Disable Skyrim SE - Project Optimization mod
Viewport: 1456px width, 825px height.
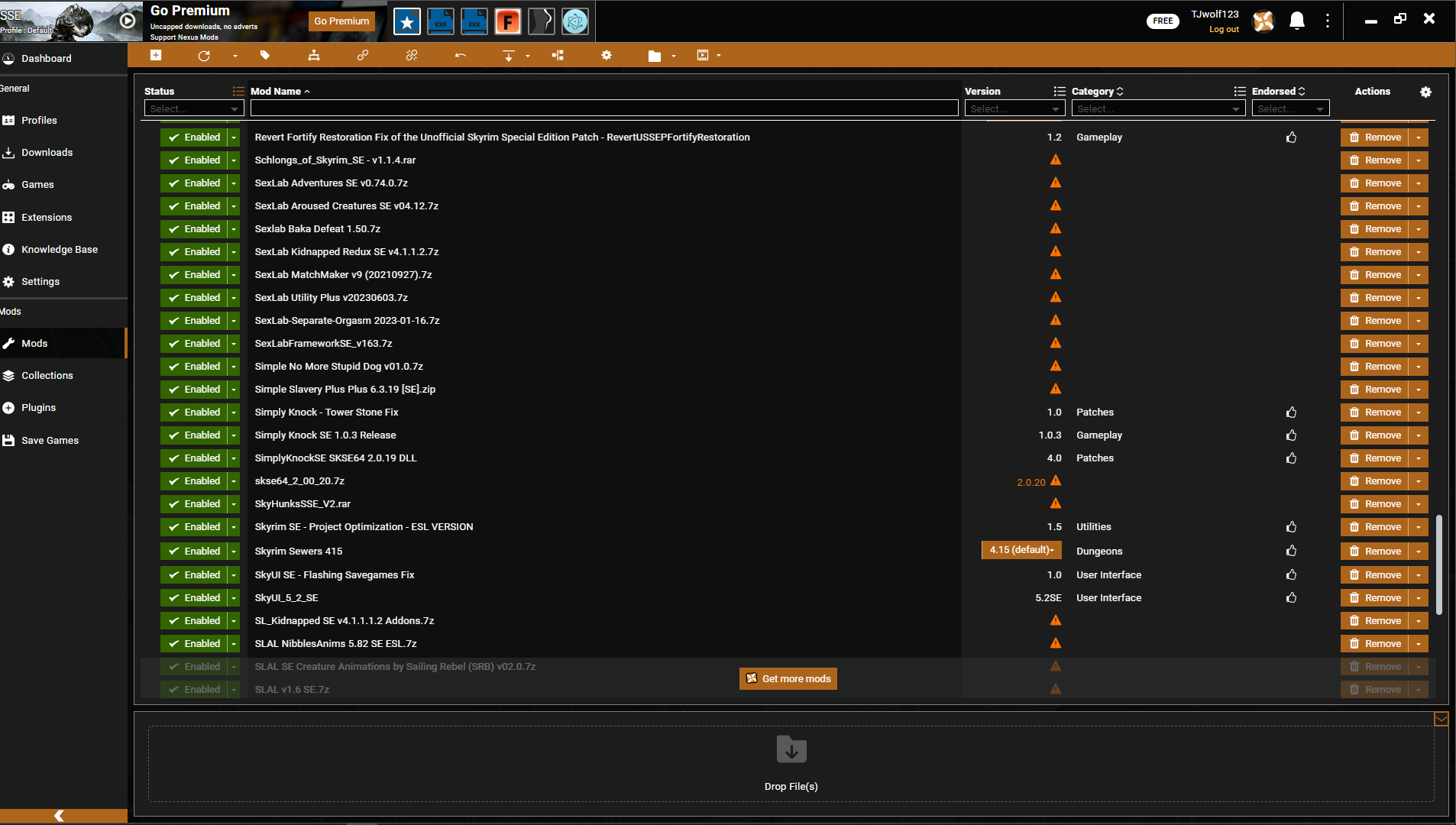194,527
